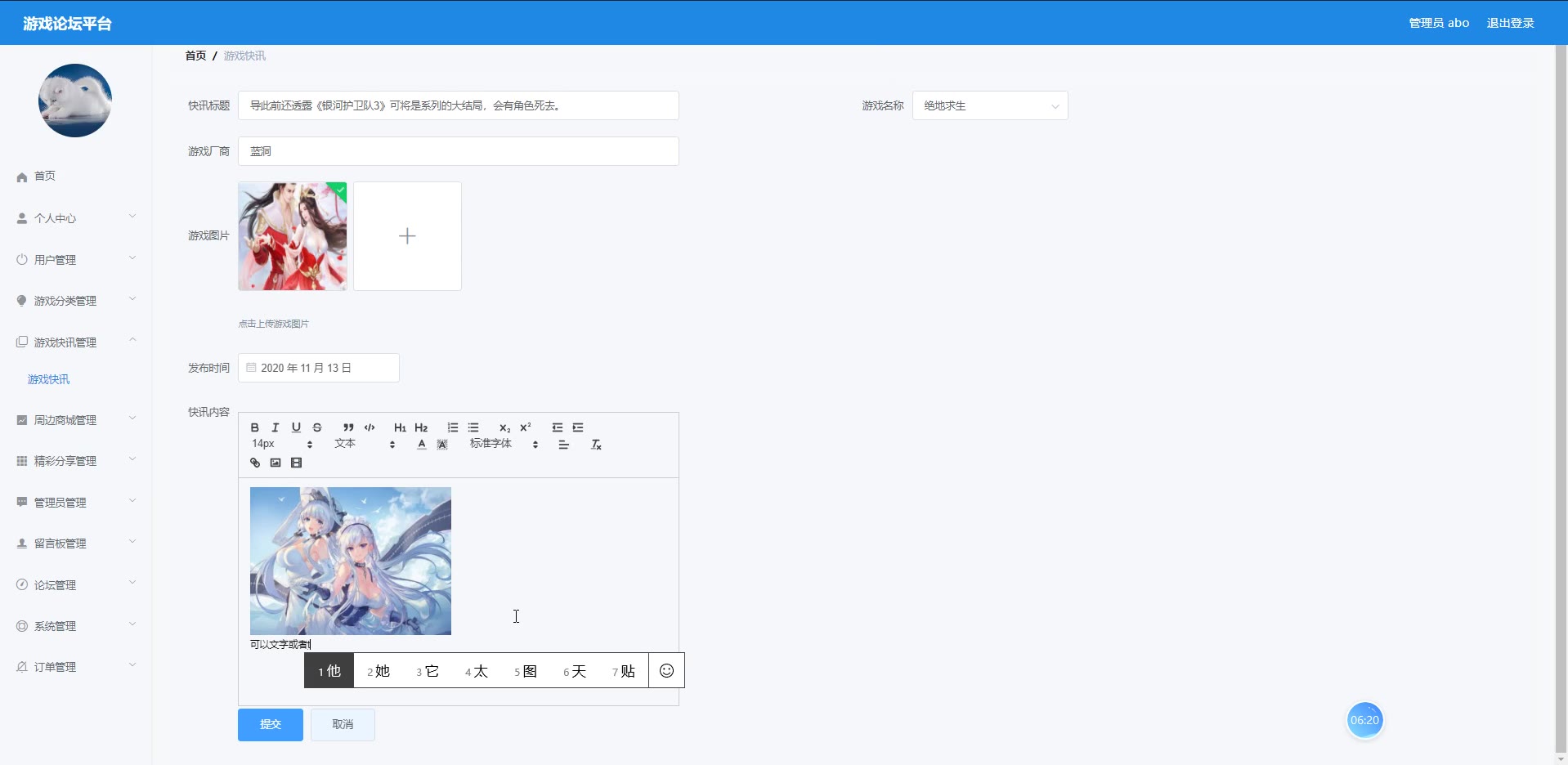1568x765 pixels.
Task: Click the 取消 cancel button
Action: pos(343,724)
